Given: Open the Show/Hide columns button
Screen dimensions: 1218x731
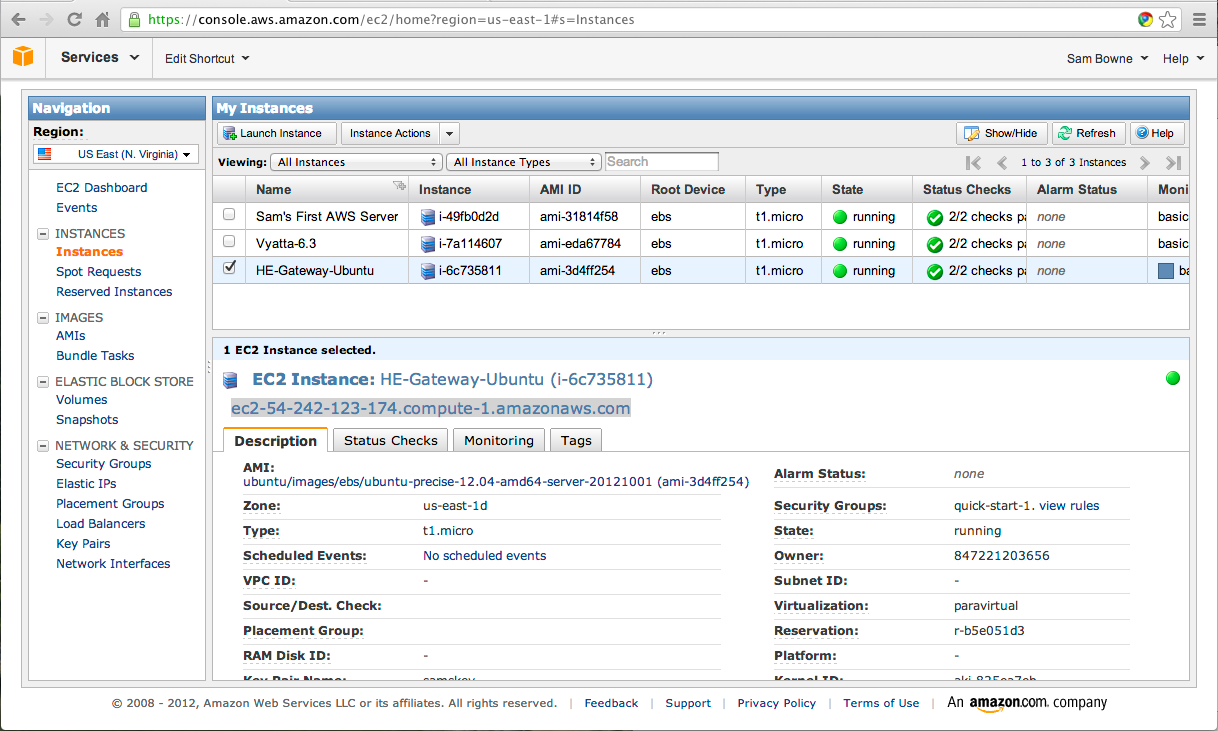Looking at the screenshot, I should tap(1001, 133).
